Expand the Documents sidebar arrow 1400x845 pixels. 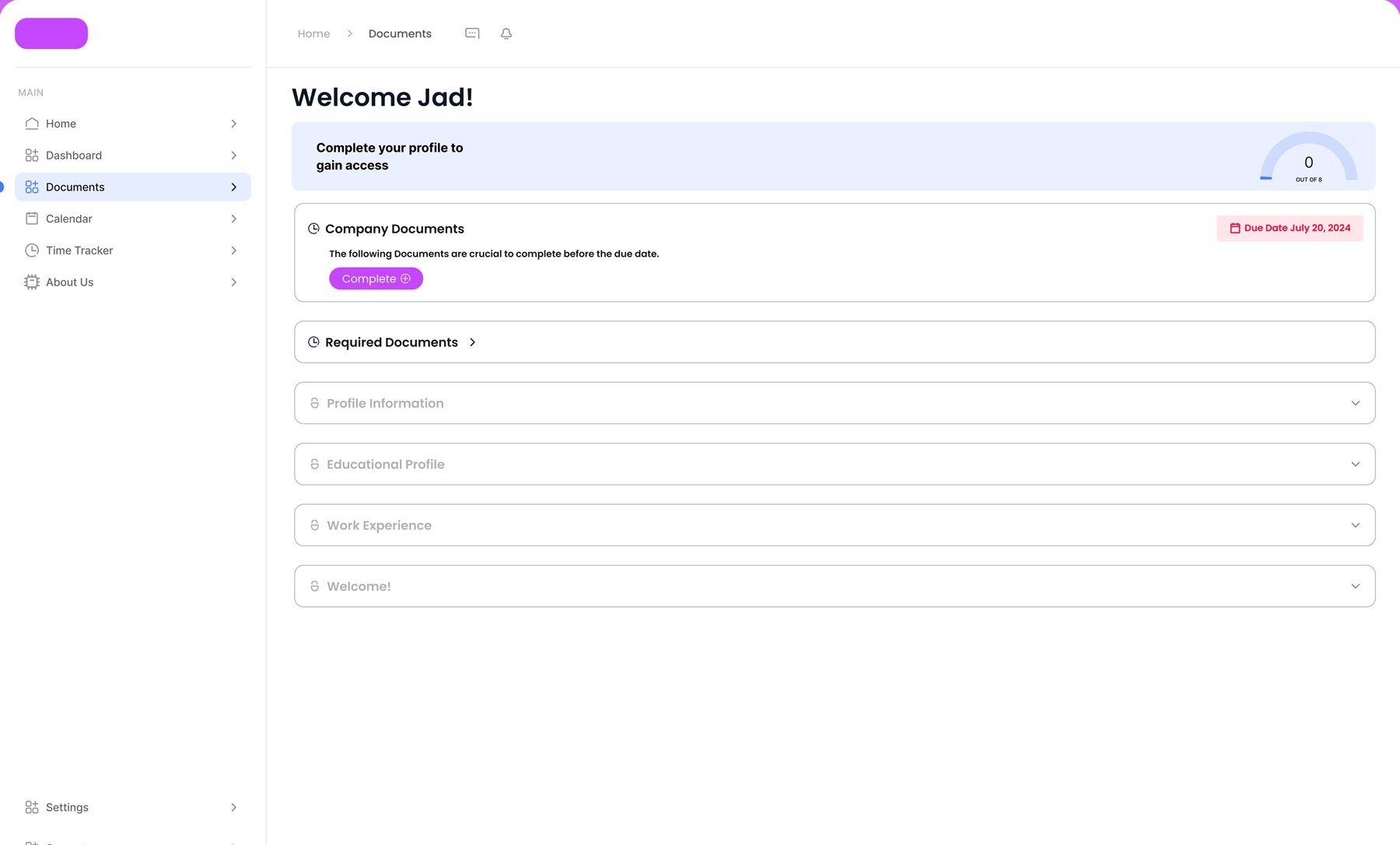[233, 187]
